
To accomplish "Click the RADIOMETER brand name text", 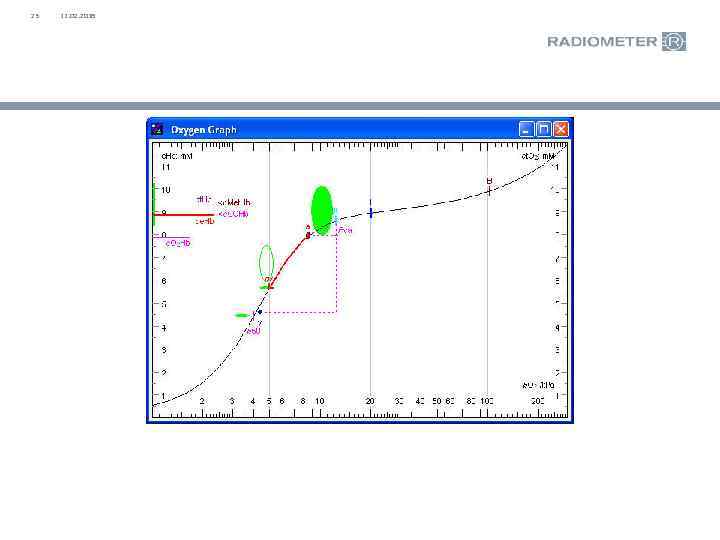I will tap(602, 42).
